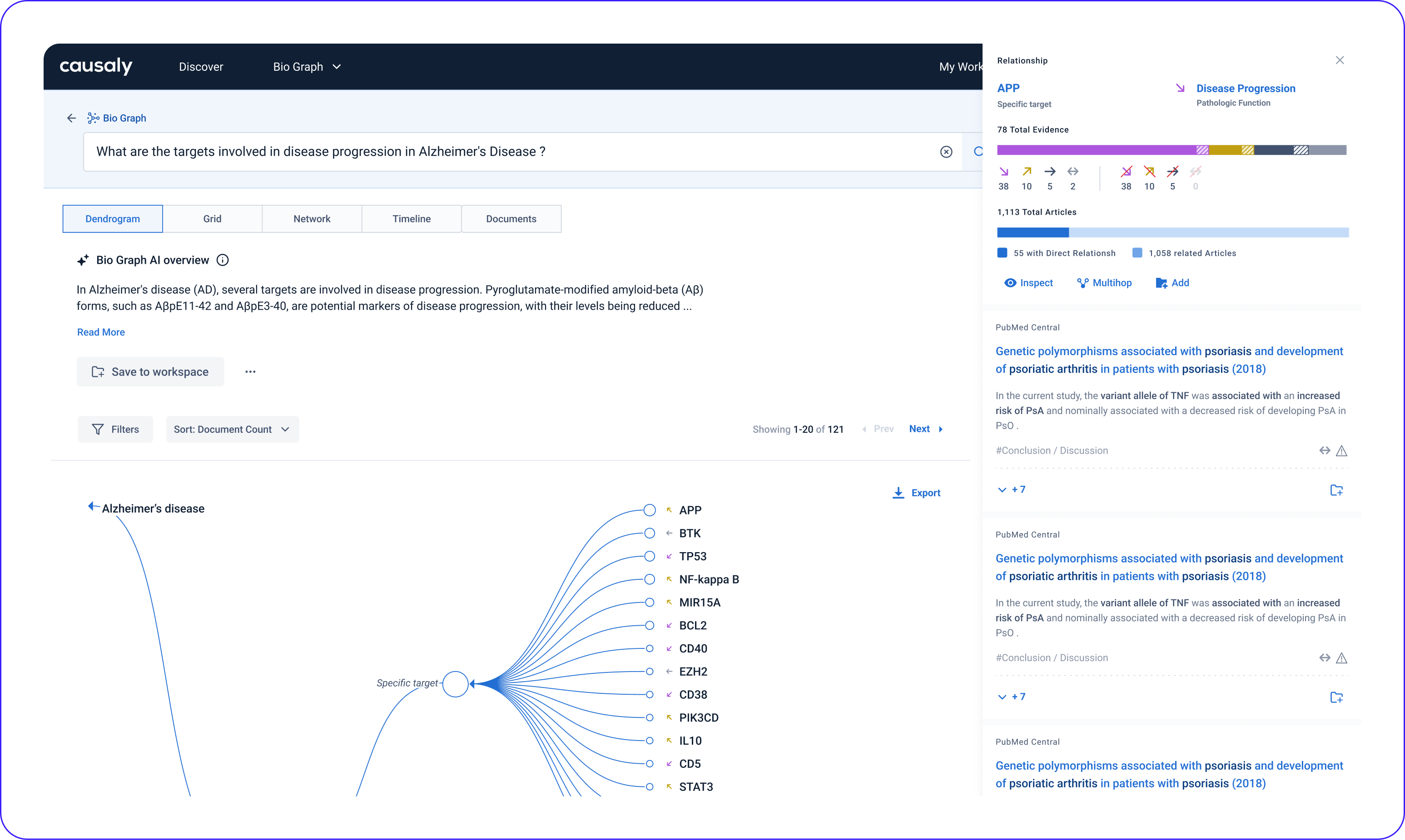Click the Save to workspace button

[150, 371]
